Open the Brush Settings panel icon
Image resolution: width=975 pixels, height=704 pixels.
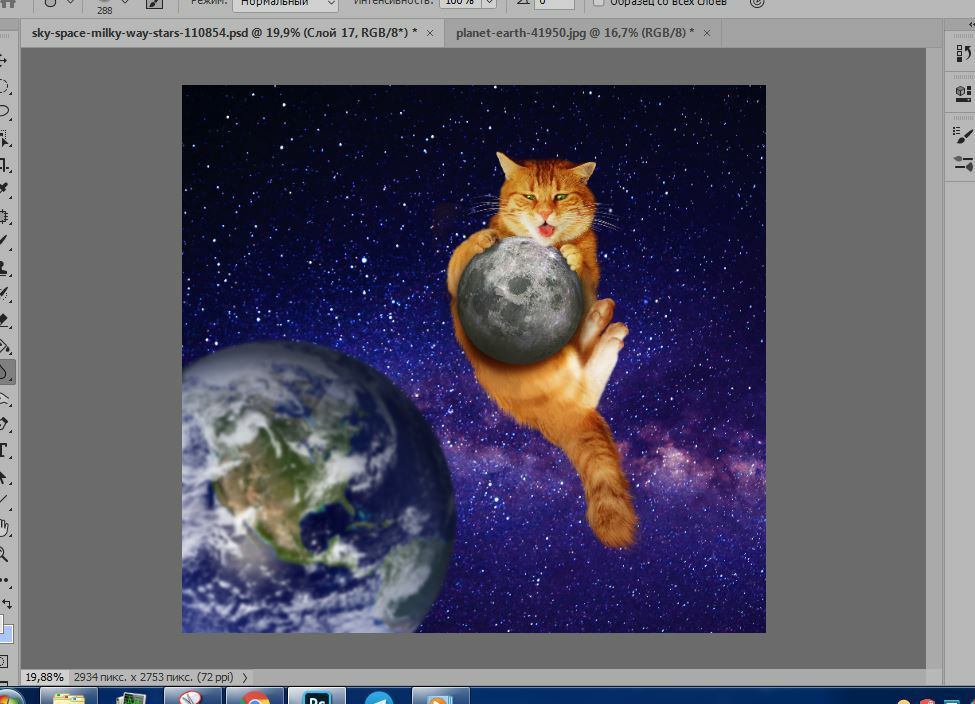pyautogui.click(x=962, y=135)
